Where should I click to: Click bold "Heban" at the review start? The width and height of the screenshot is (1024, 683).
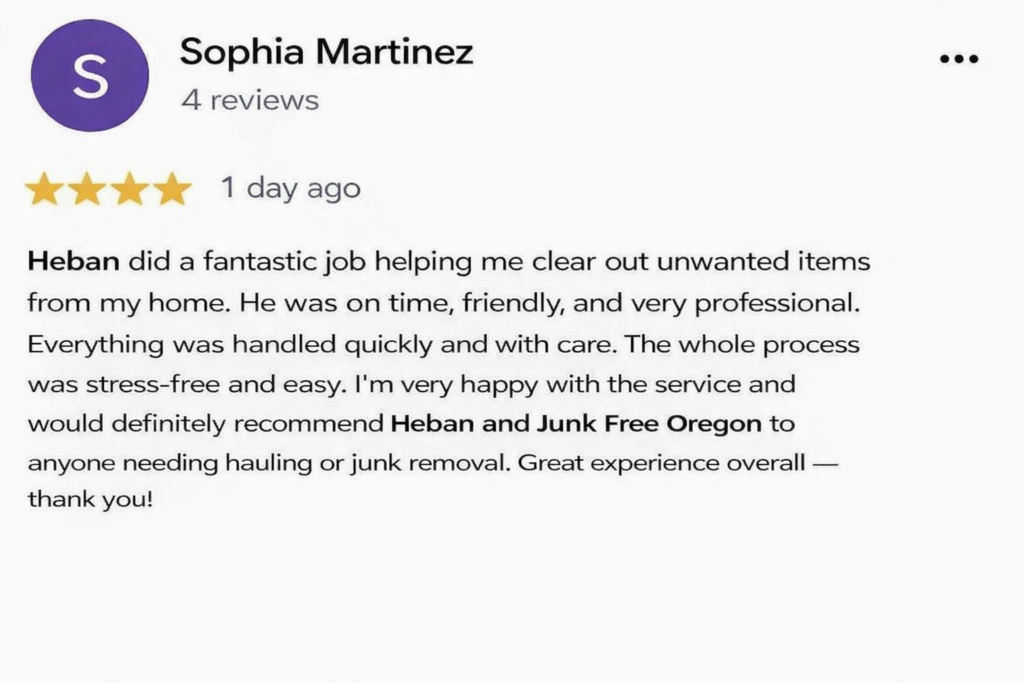pos(74,263)
